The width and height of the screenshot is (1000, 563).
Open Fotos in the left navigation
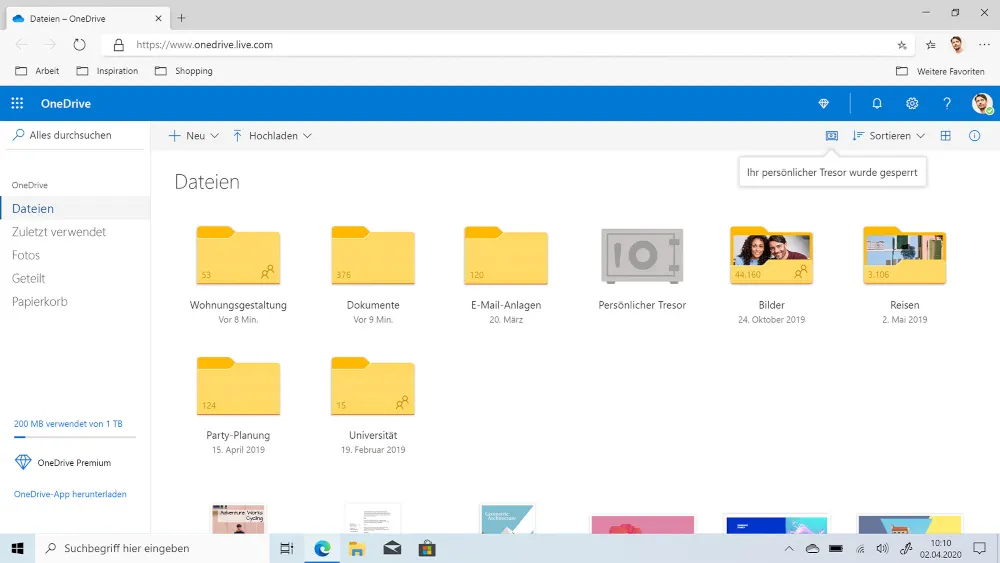point(26,255)
